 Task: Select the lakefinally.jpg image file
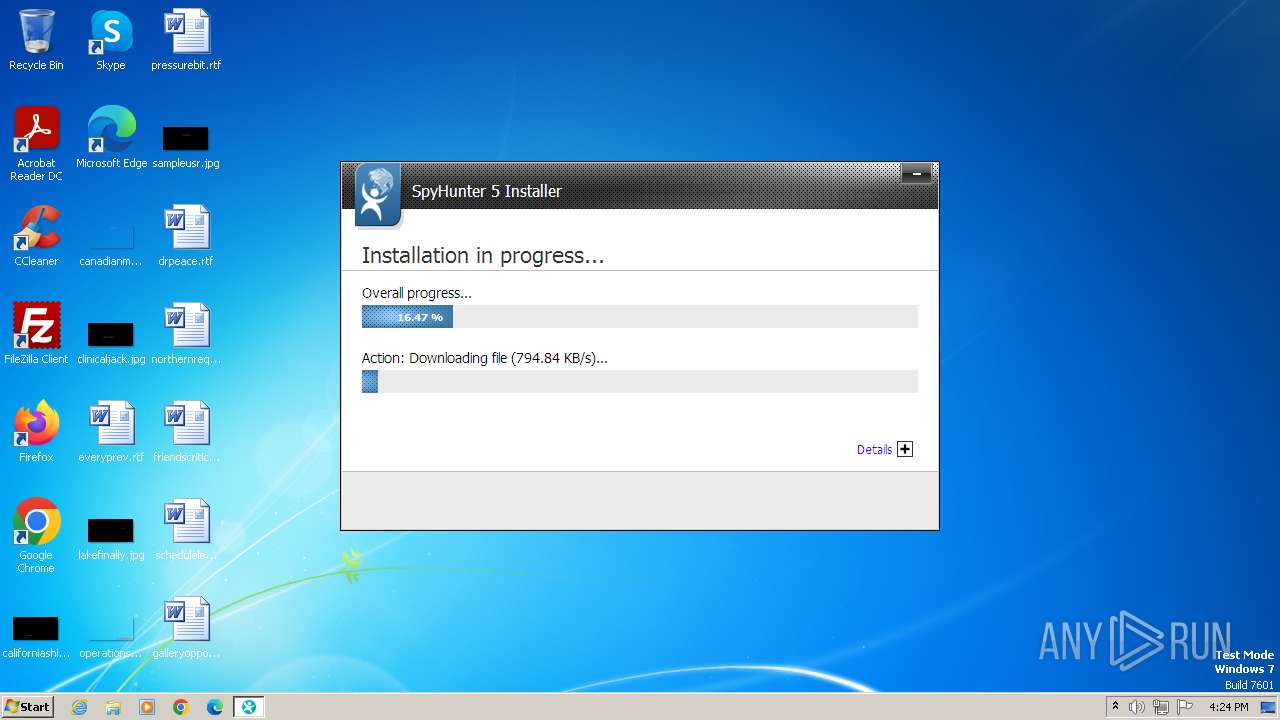pyautogui.click(x=111, y=538)
